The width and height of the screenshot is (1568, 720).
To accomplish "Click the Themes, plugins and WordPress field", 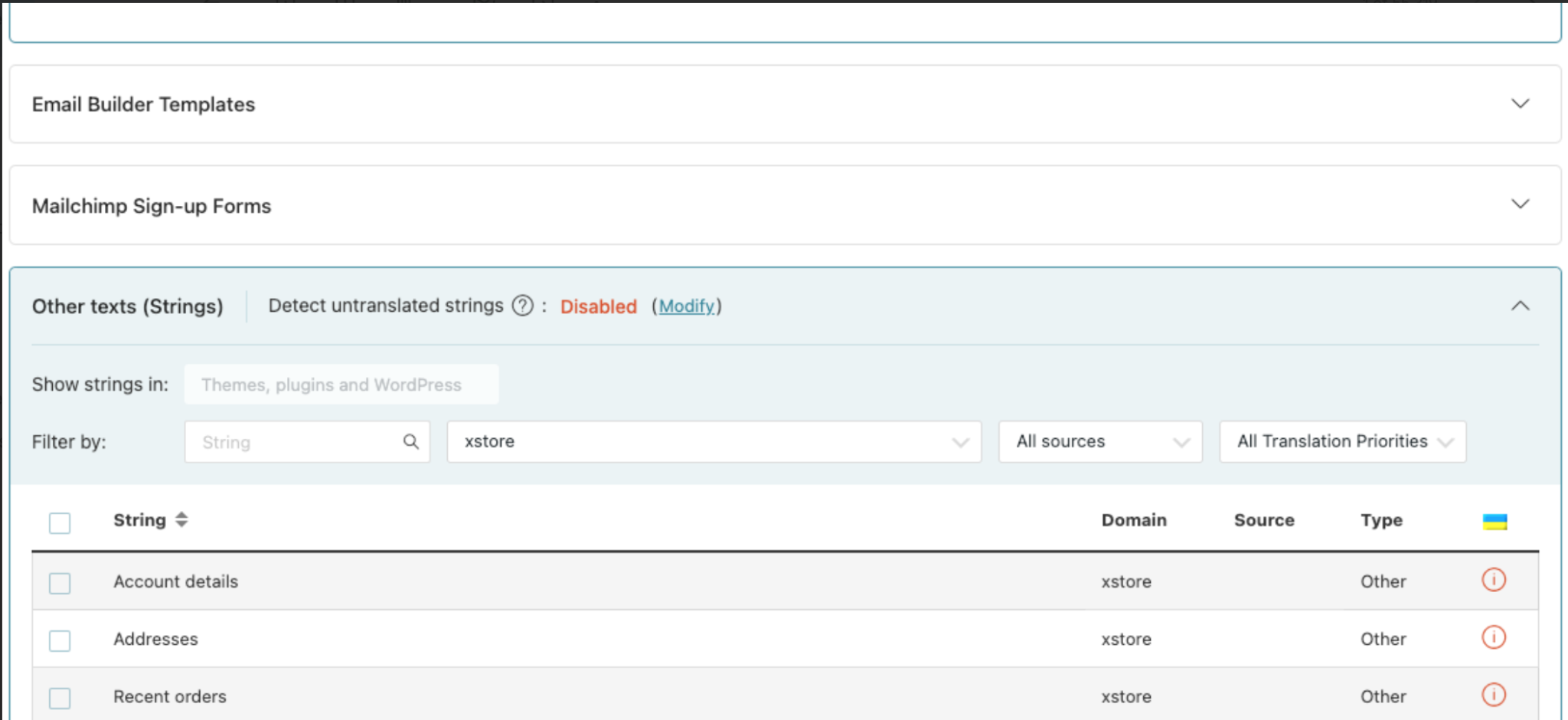I will pos(341,384).
